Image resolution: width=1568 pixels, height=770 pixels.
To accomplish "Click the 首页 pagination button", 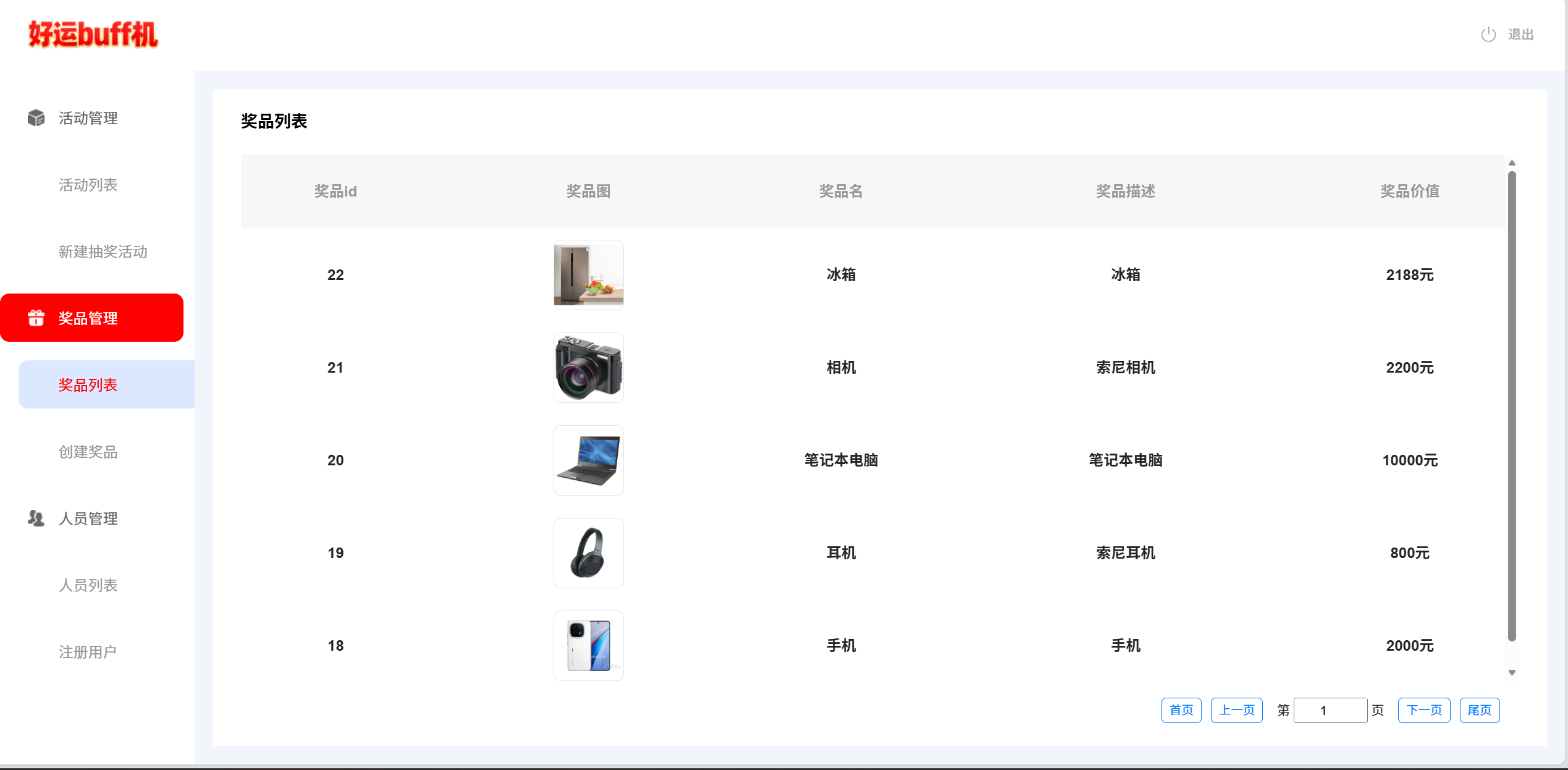I will pyautogui.click(x=1181, y=710).
